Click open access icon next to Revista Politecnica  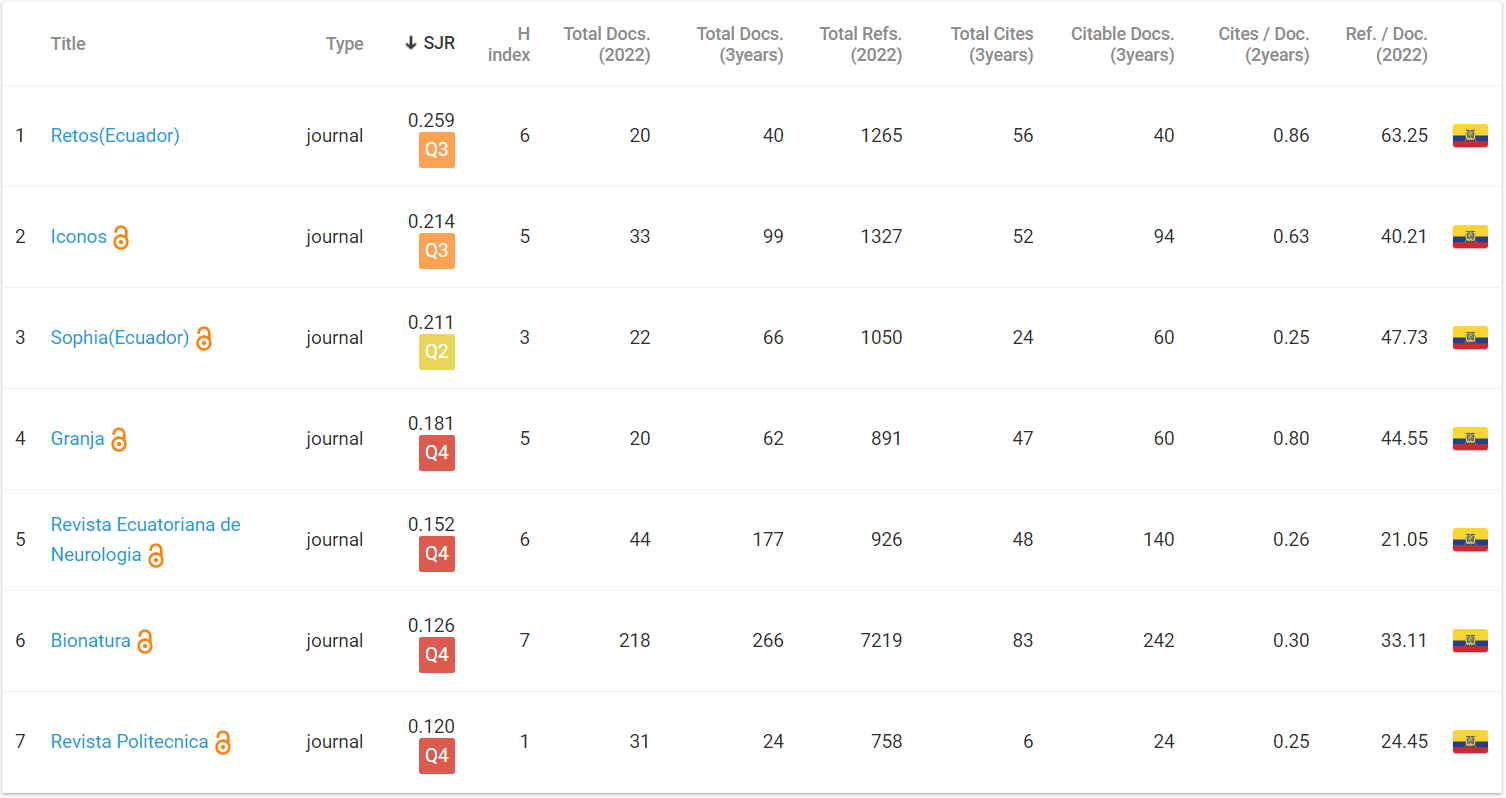223,742
